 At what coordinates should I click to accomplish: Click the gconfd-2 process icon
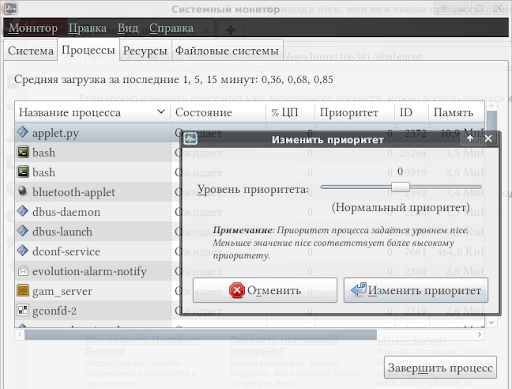coord(23,310)
